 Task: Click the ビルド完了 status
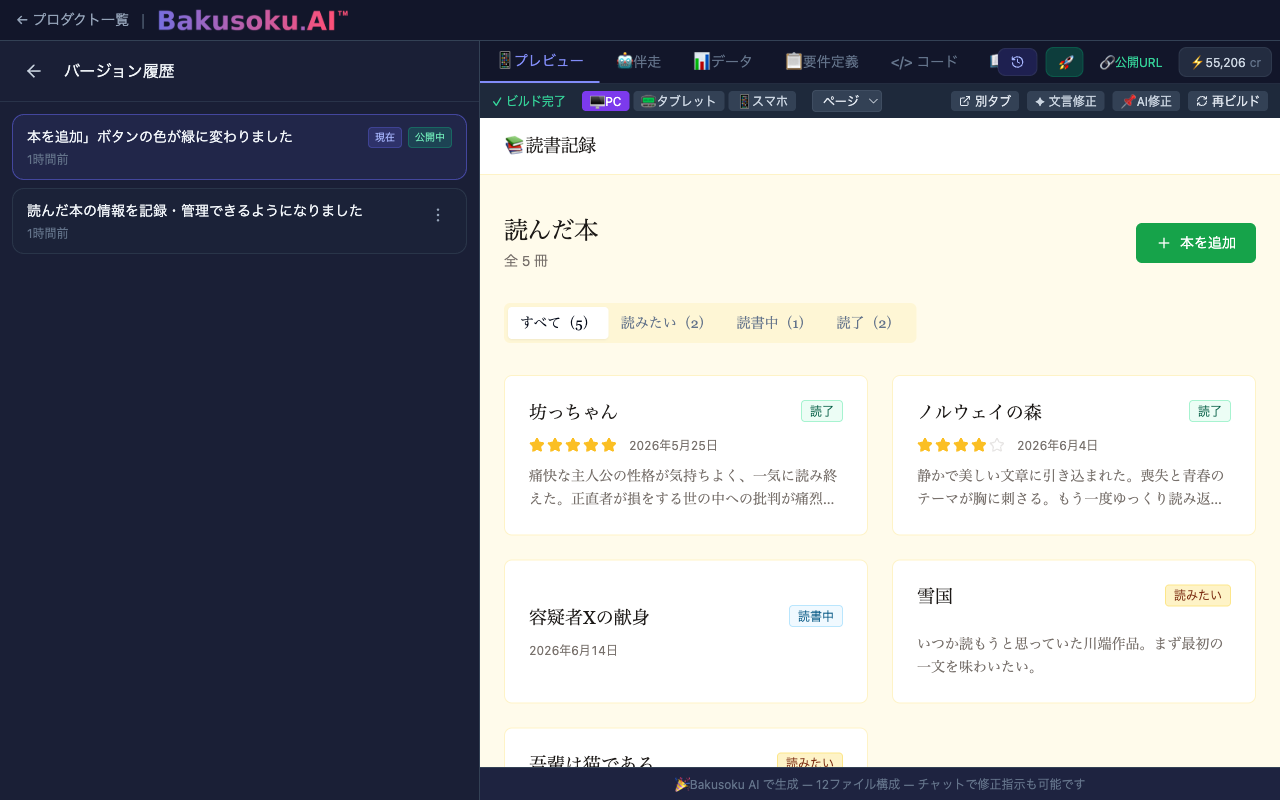pyautogui.click(x=529, y=101)
